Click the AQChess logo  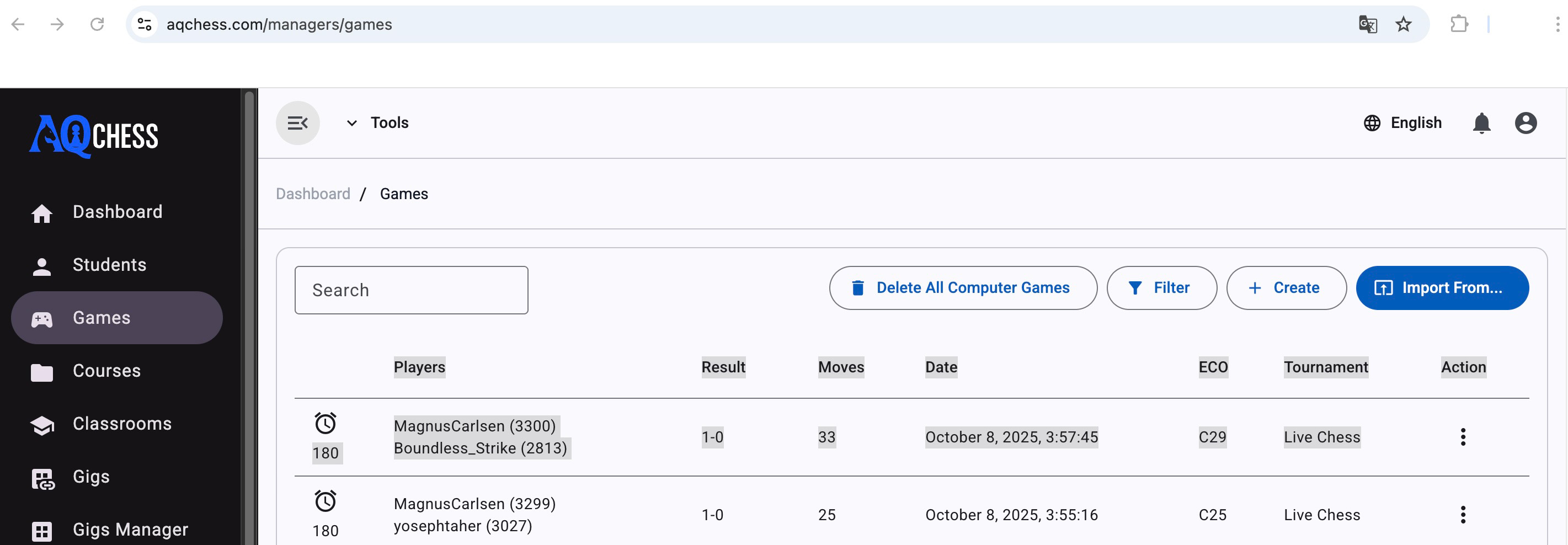[94, 135]
